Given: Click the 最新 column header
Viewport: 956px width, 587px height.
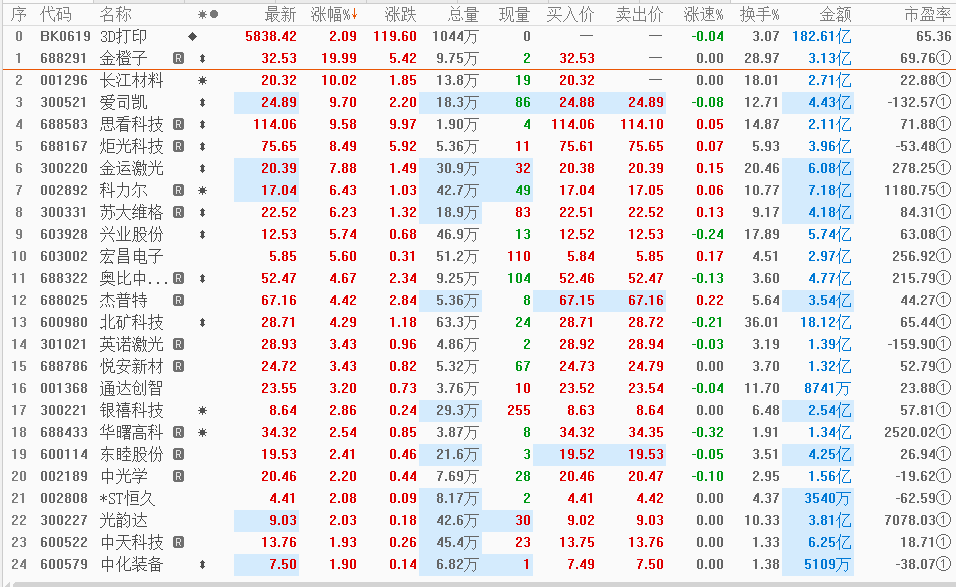Looking at the screenshot, I should point(280,14).
